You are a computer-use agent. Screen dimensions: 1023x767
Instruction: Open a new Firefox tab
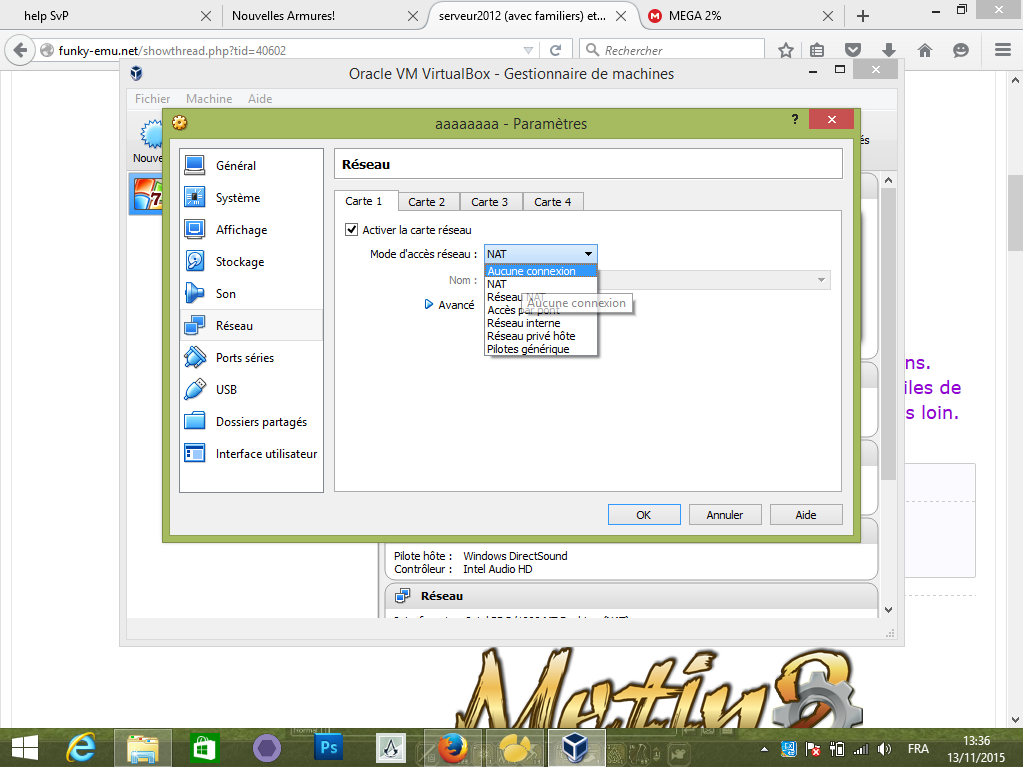(863, 16)
